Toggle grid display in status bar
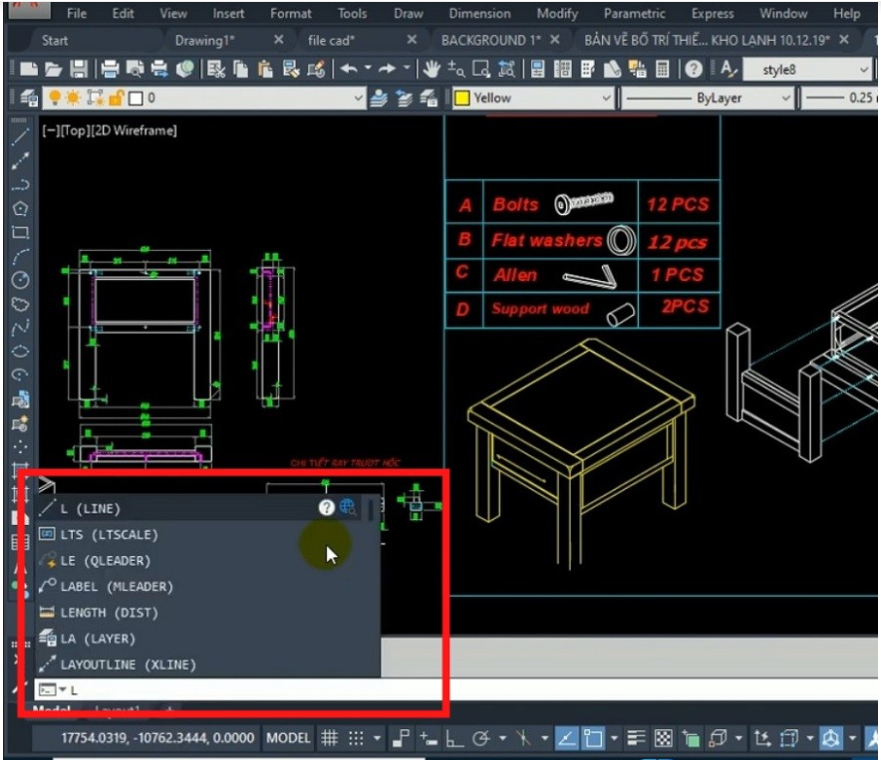This screenshot has height=760, width=881. [329, 739]
